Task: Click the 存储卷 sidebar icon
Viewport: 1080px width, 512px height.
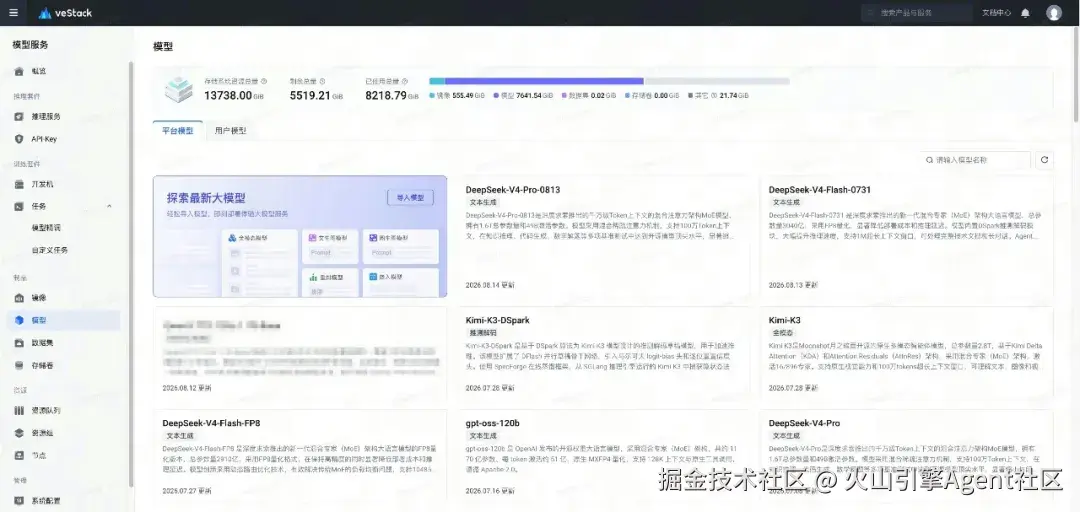Action: point(19,365)
